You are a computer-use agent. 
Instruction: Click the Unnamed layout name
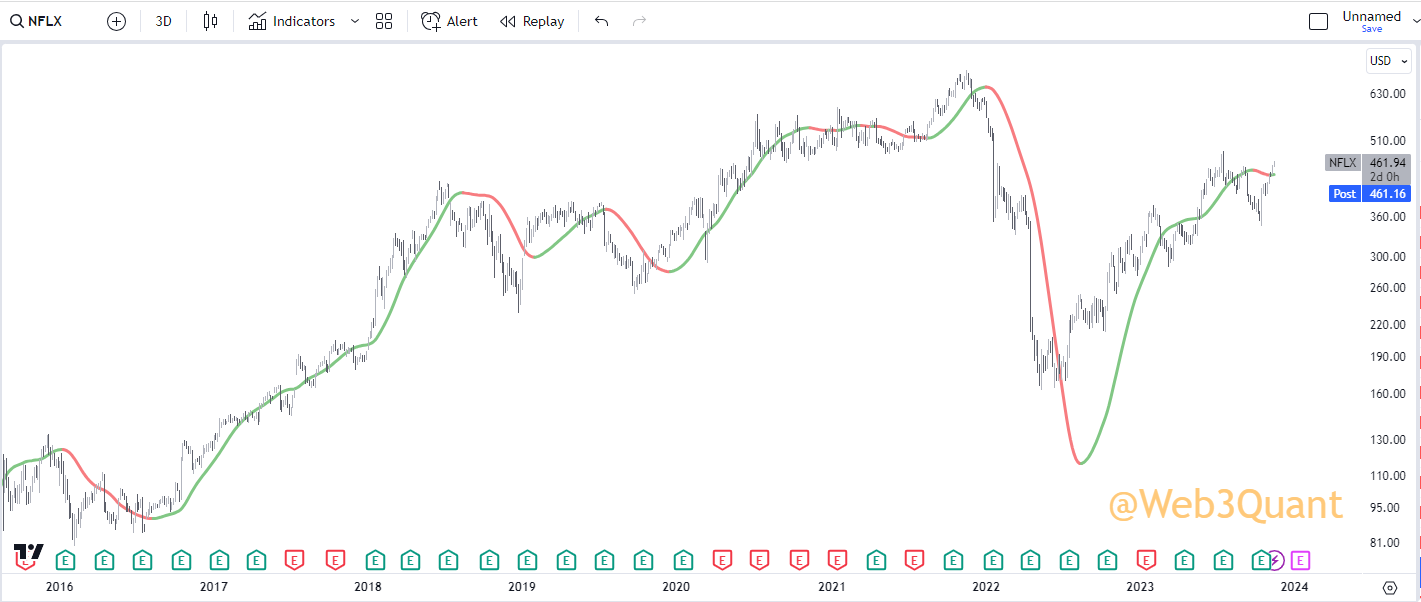(x=1371, y=16)
